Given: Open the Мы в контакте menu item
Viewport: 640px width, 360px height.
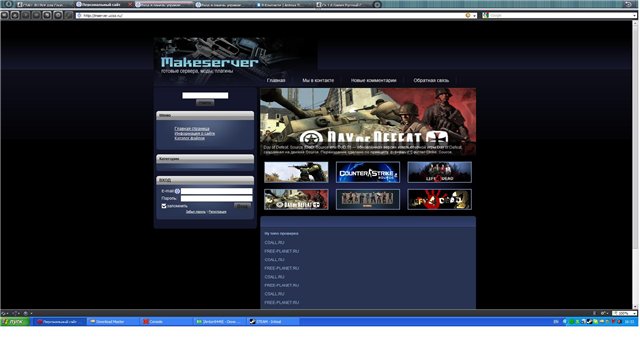Looking at the screenshot, I should tap(318, 80).
